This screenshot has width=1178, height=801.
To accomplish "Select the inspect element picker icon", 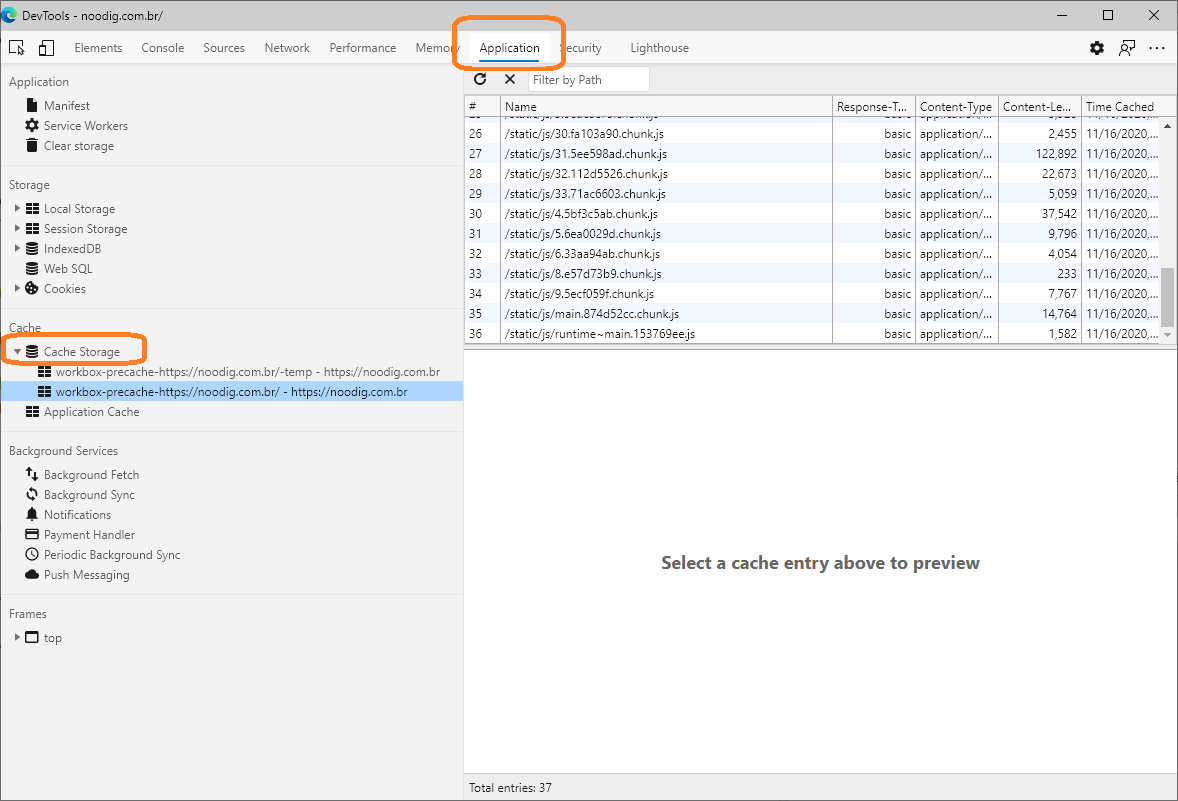I will point(17,48).
